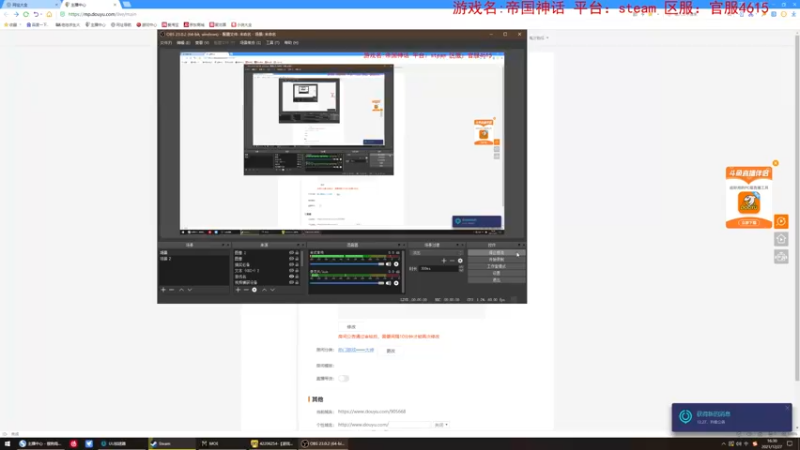Expand the favorites dropdown arrow in bookmarks bar

pyautogui.click(x=19, y=24)
